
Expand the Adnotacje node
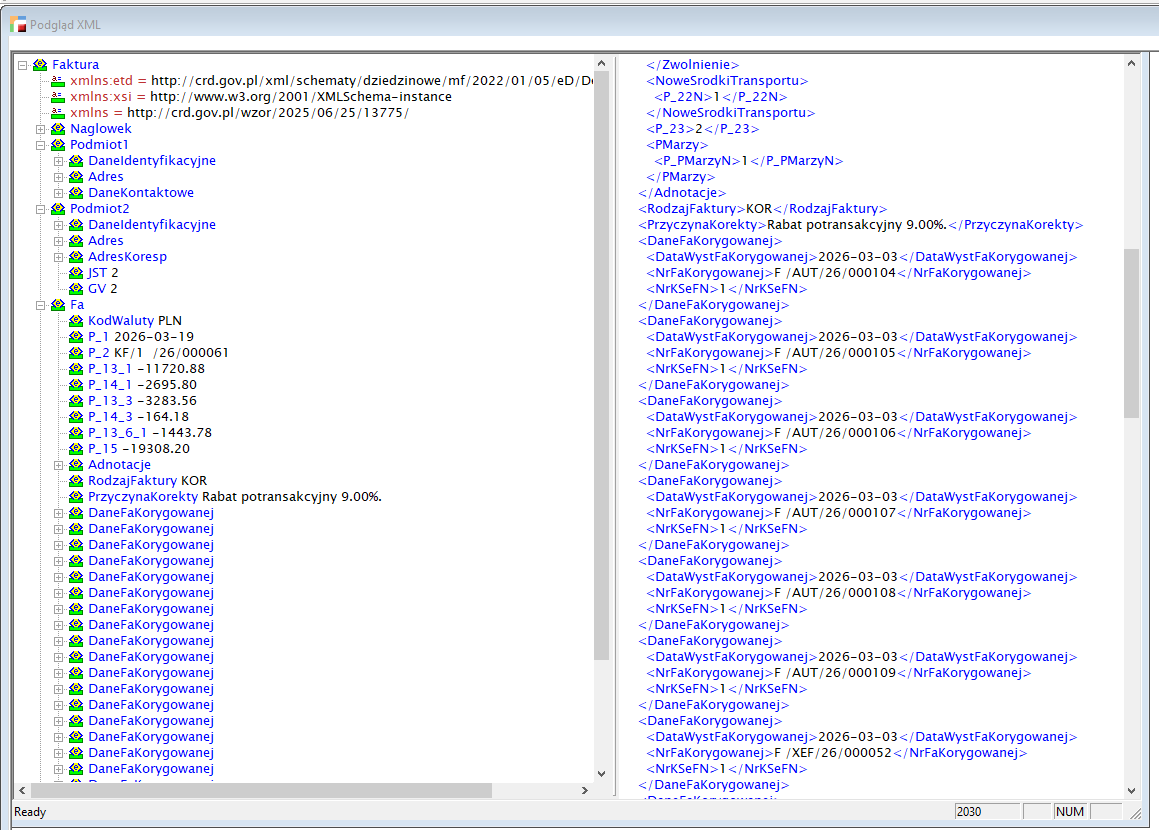[x=59, y=465]
